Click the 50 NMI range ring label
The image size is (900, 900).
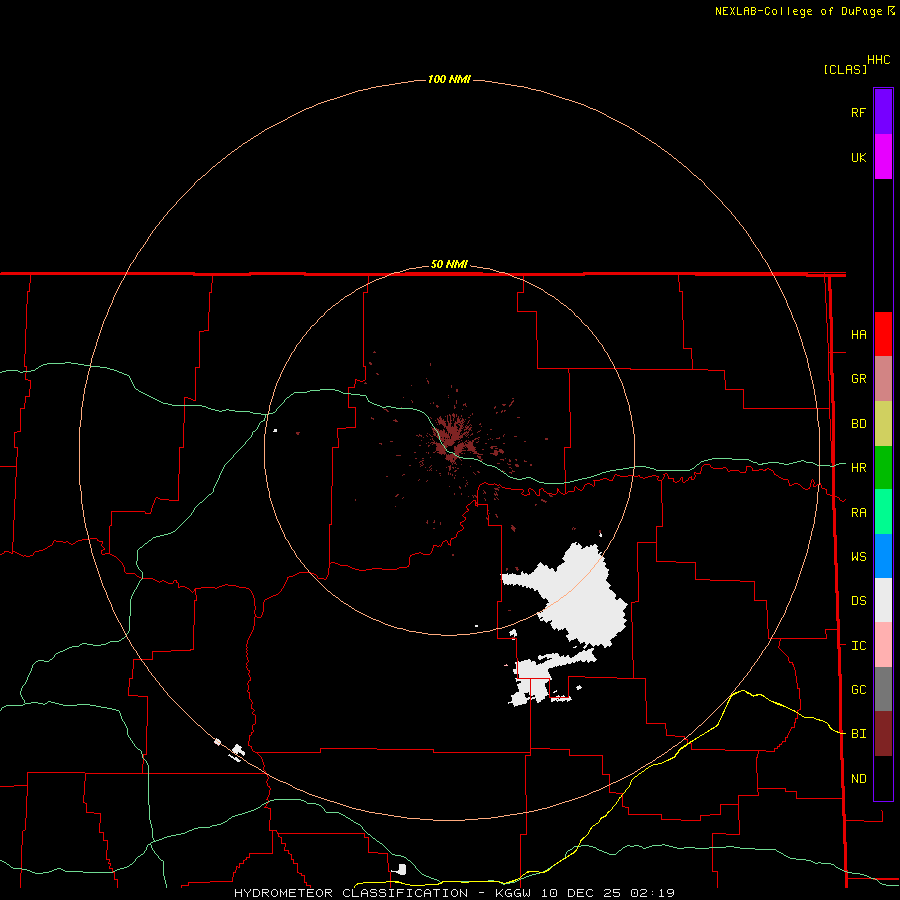tap(449, 264)
